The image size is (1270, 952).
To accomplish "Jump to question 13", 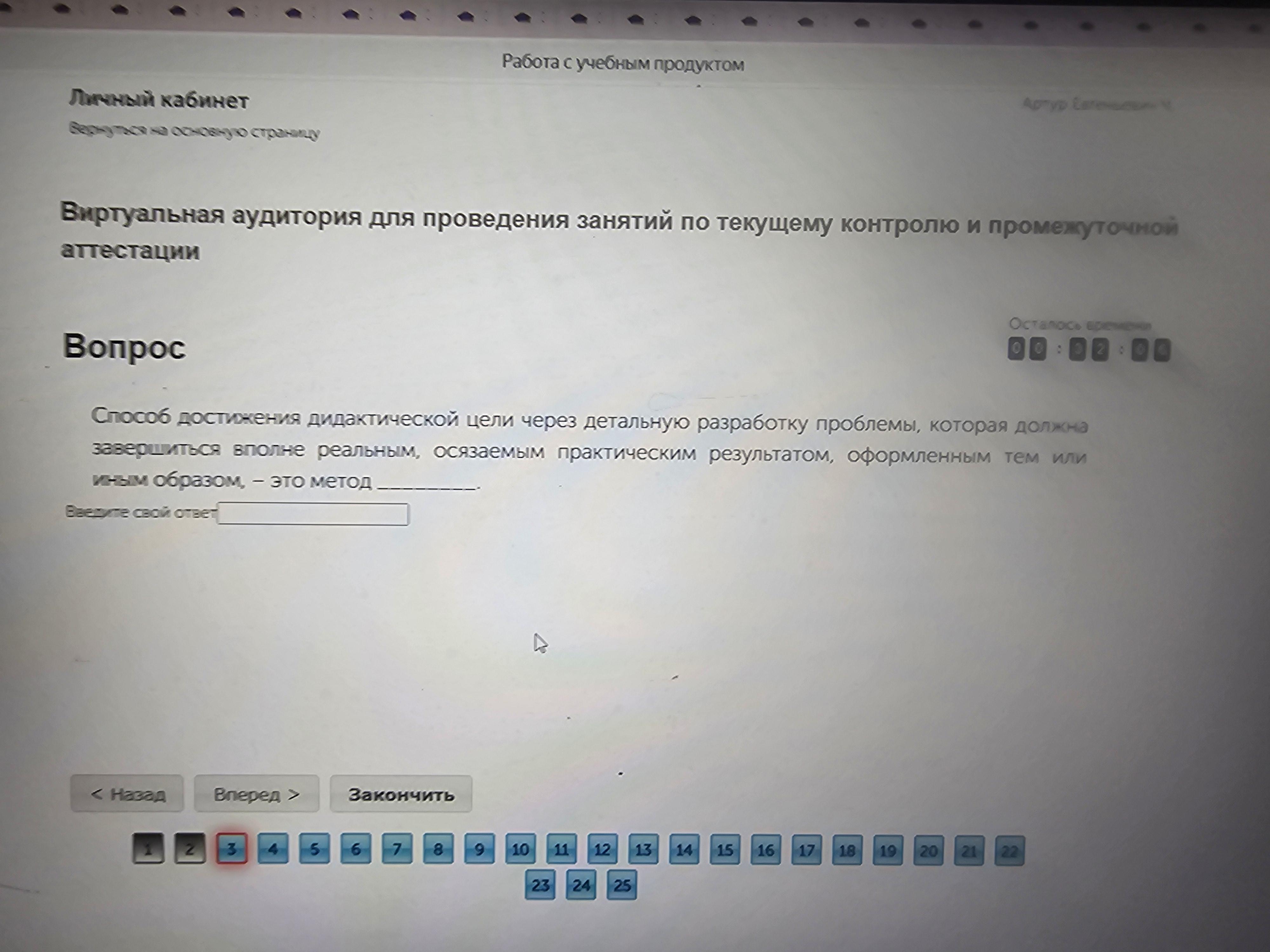I will [x=643, y=850].
